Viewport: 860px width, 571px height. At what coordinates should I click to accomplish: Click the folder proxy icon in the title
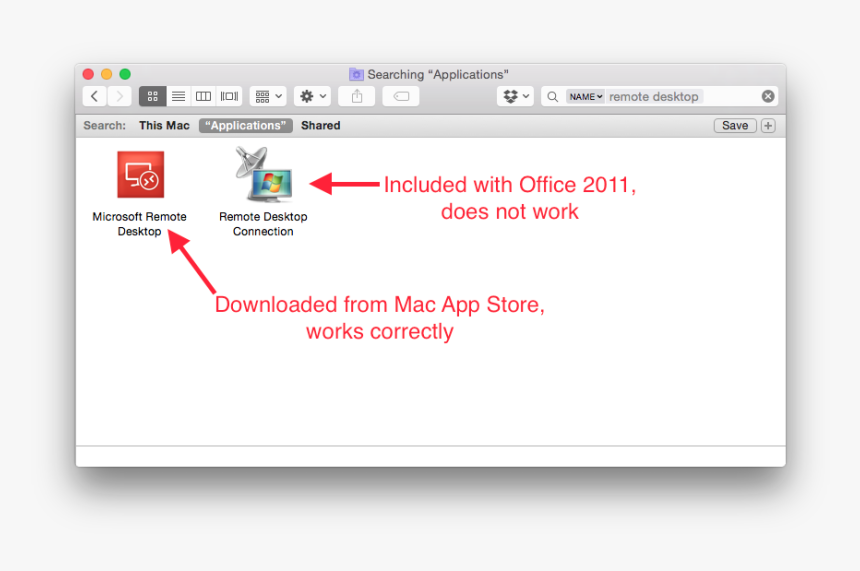357,74
